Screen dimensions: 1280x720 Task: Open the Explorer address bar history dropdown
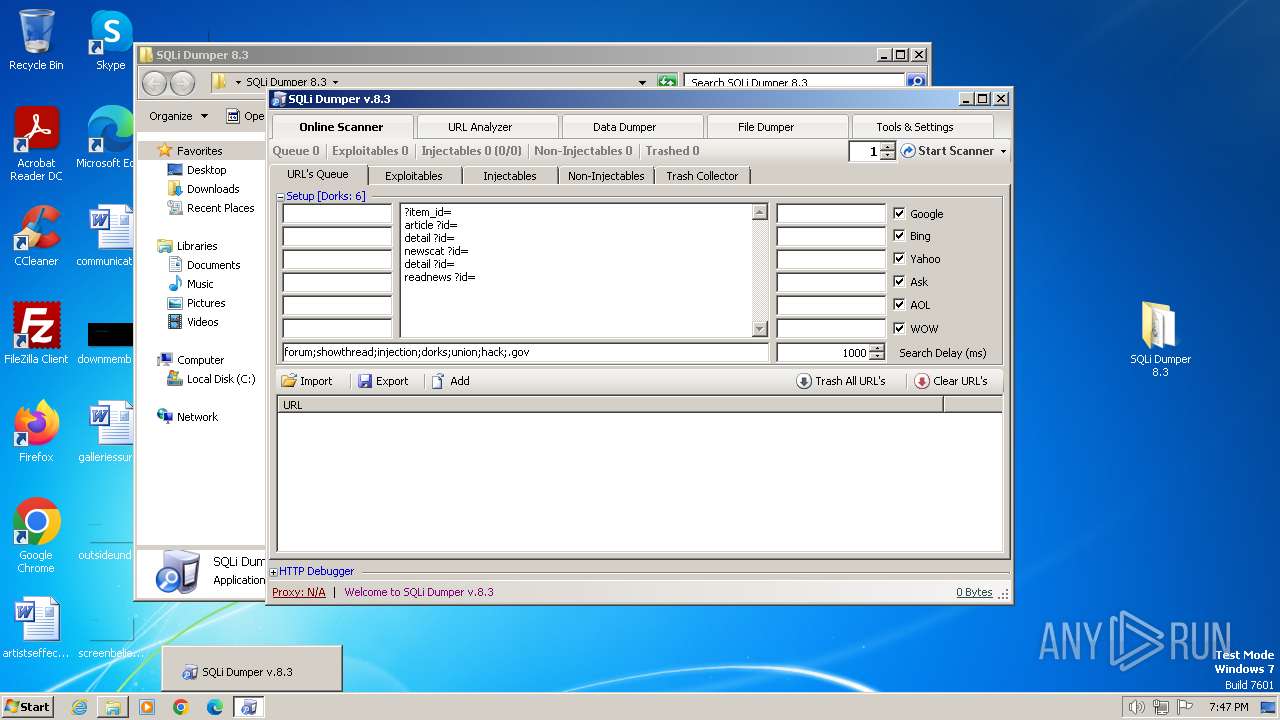coord(642,82)
